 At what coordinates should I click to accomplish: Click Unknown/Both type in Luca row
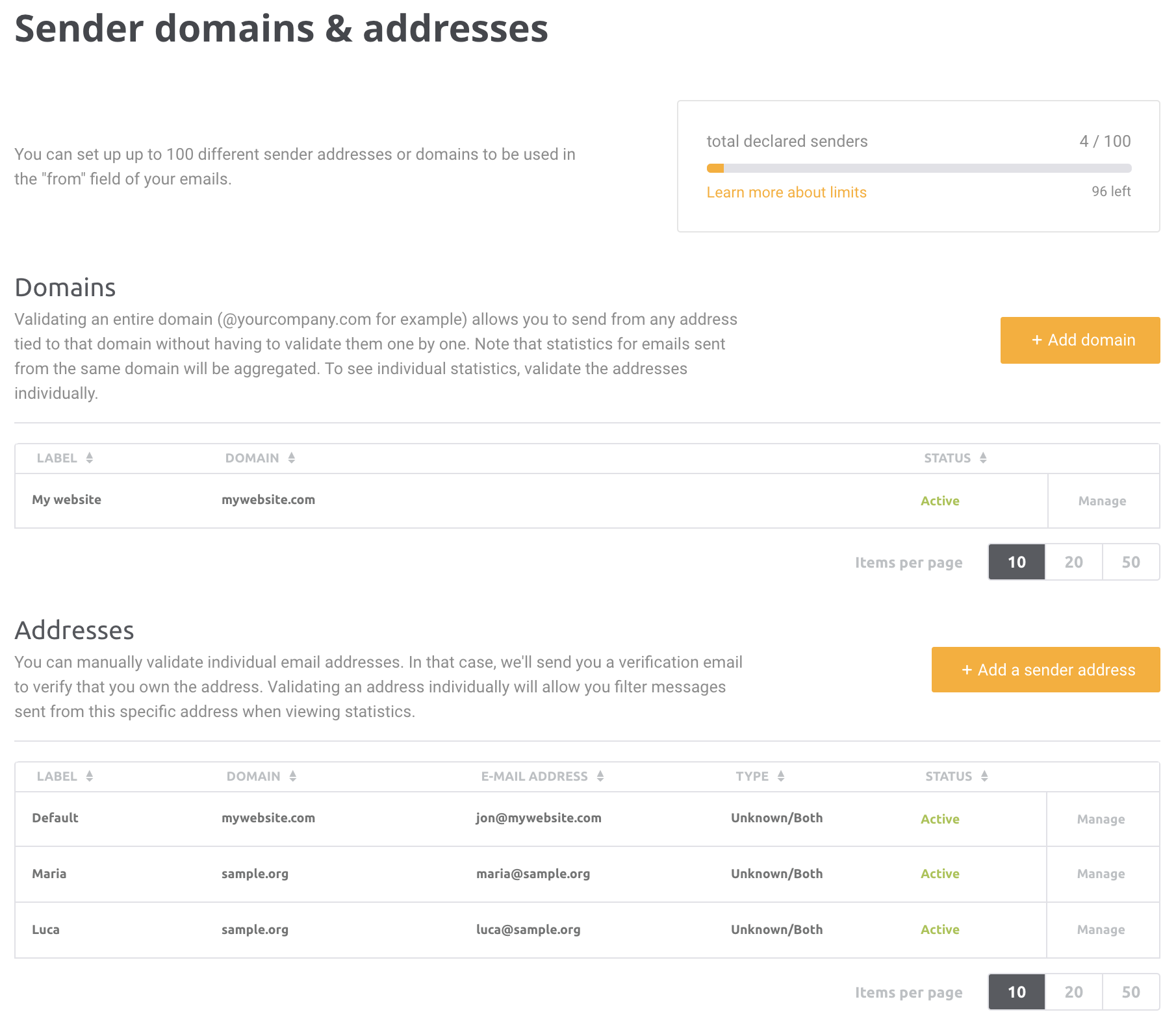(776, 929)
